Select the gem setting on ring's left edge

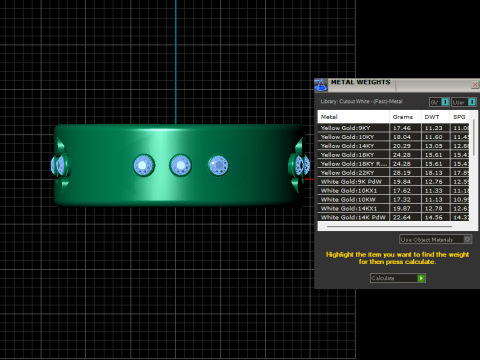(x=60, y=165)
